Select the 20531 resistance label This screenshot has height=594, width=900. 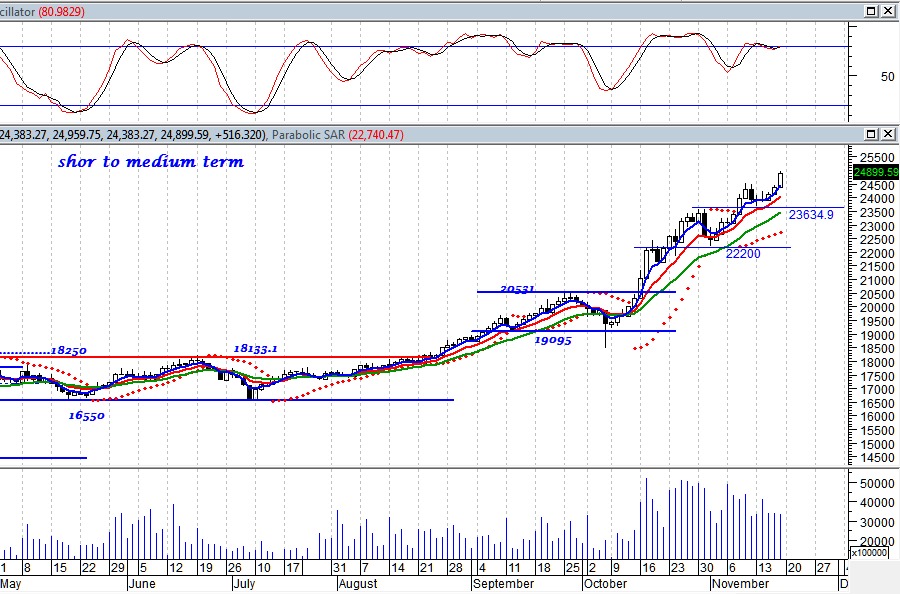(516, 288)
